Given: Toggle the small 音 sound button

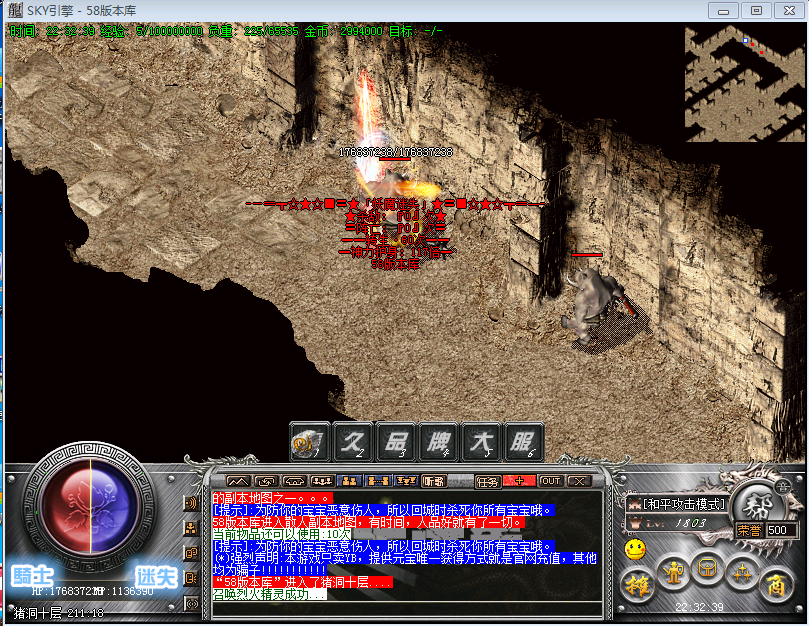Looking at the screenshot, I should (784, 487).
